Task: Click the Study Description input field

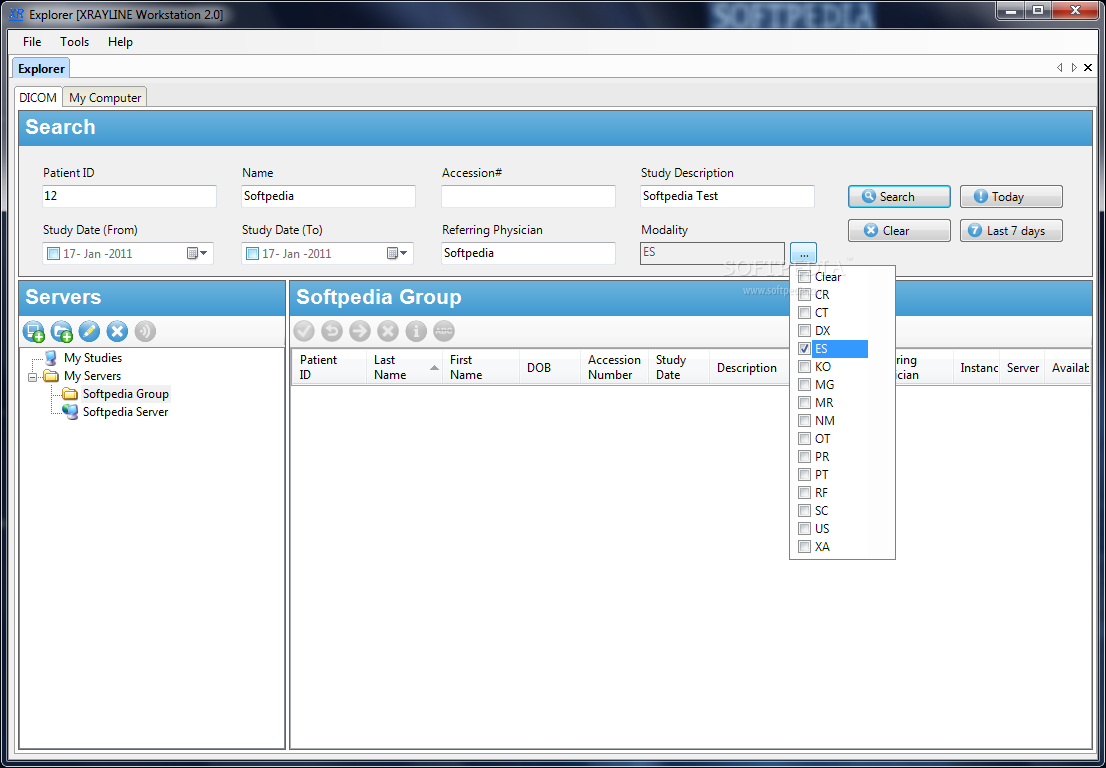Action: tap(727, 196)
